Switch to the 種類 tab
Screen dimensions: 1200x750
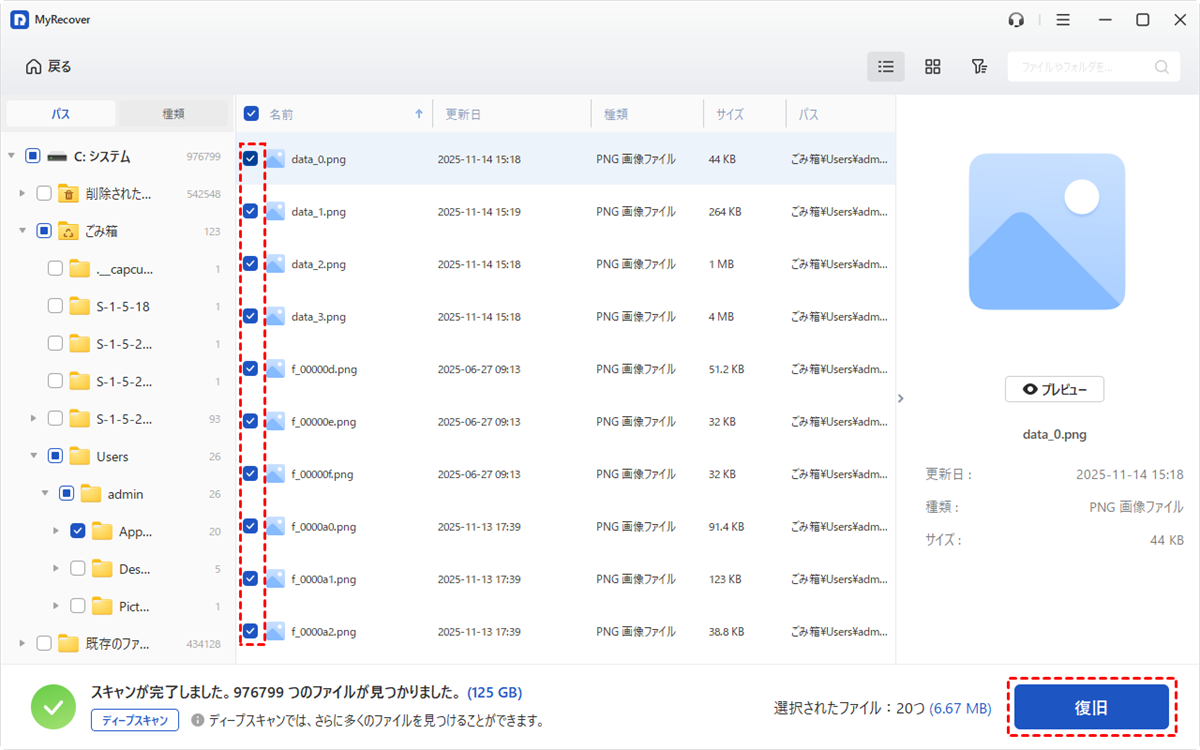(173, 114)
